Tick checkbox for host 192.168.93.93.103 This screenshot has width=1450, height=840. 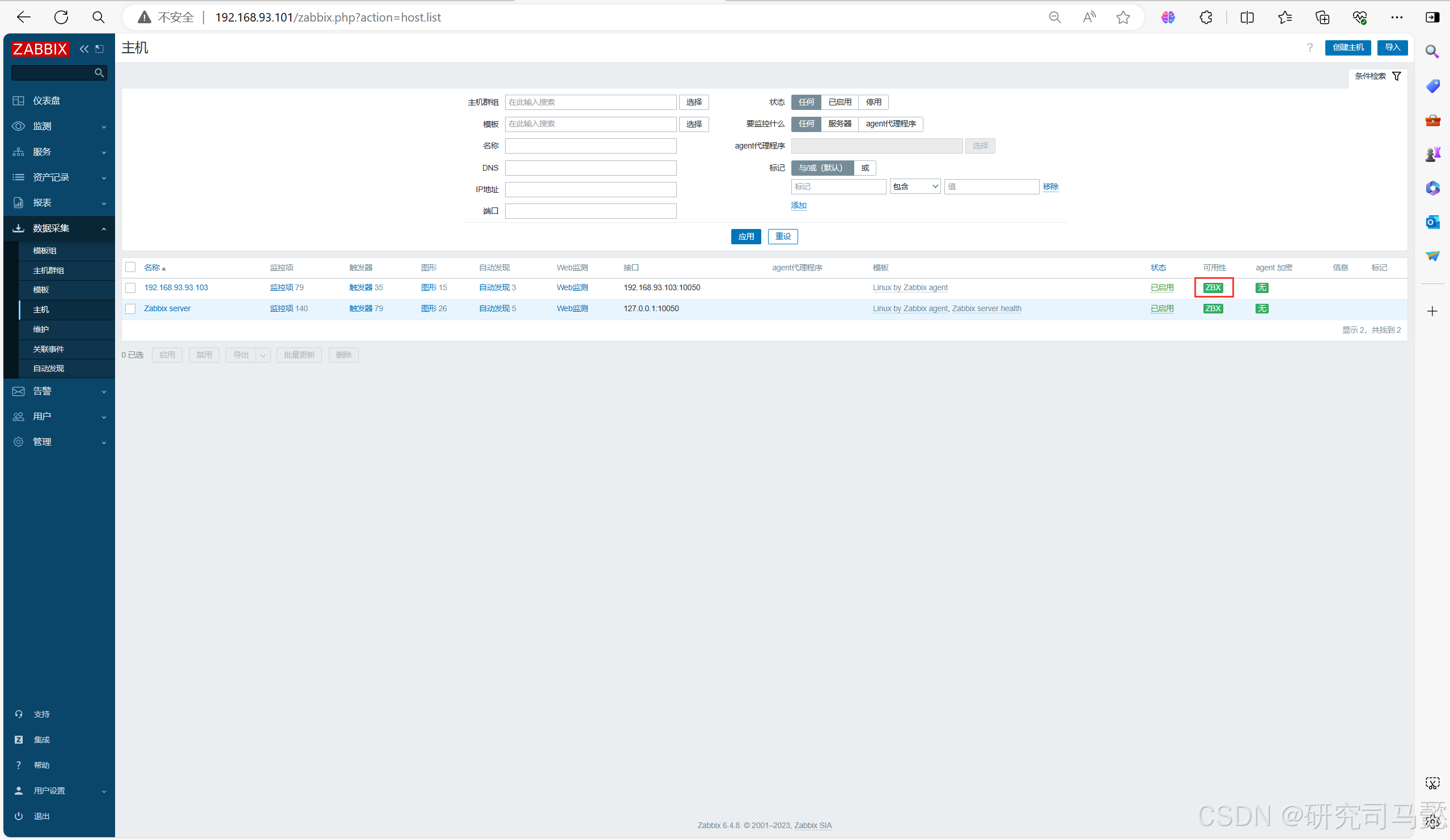130,288
